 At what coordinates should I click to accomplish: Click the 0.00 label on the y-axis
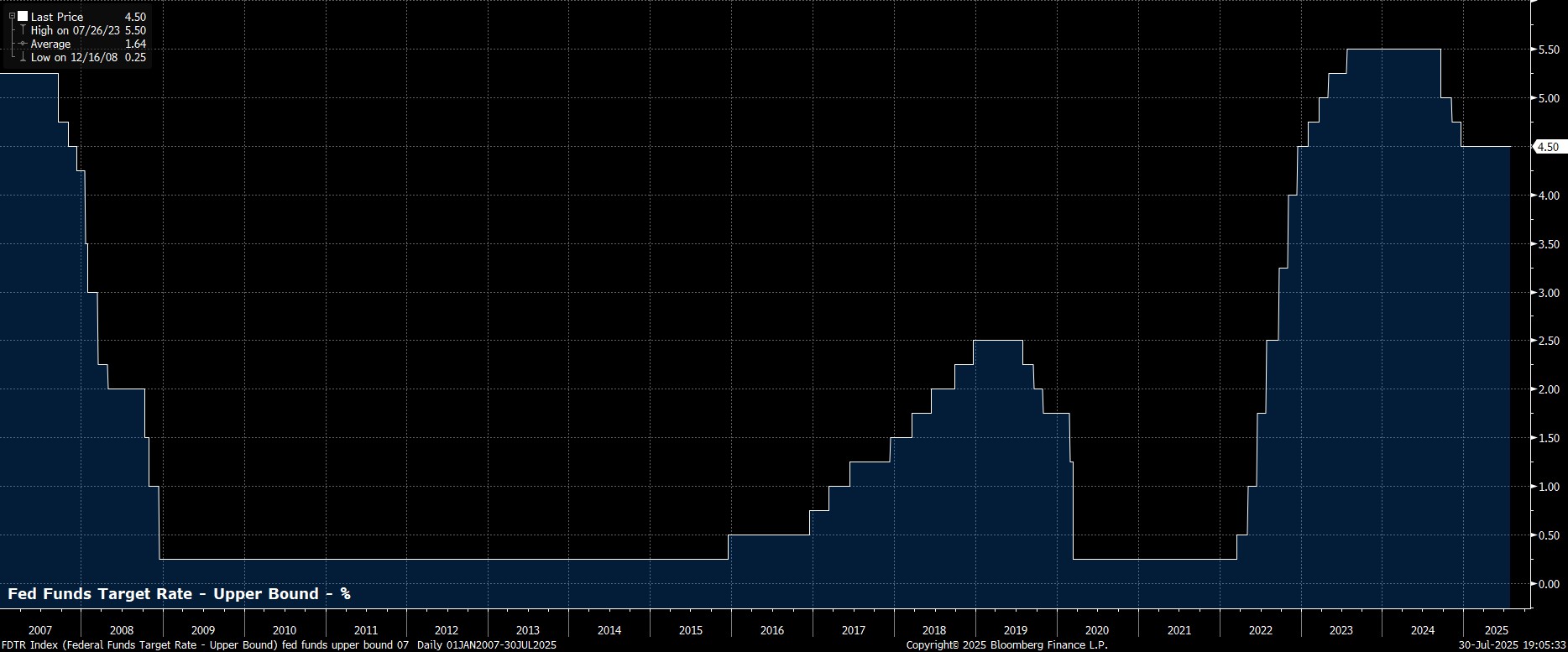[x=1548, y=584]
